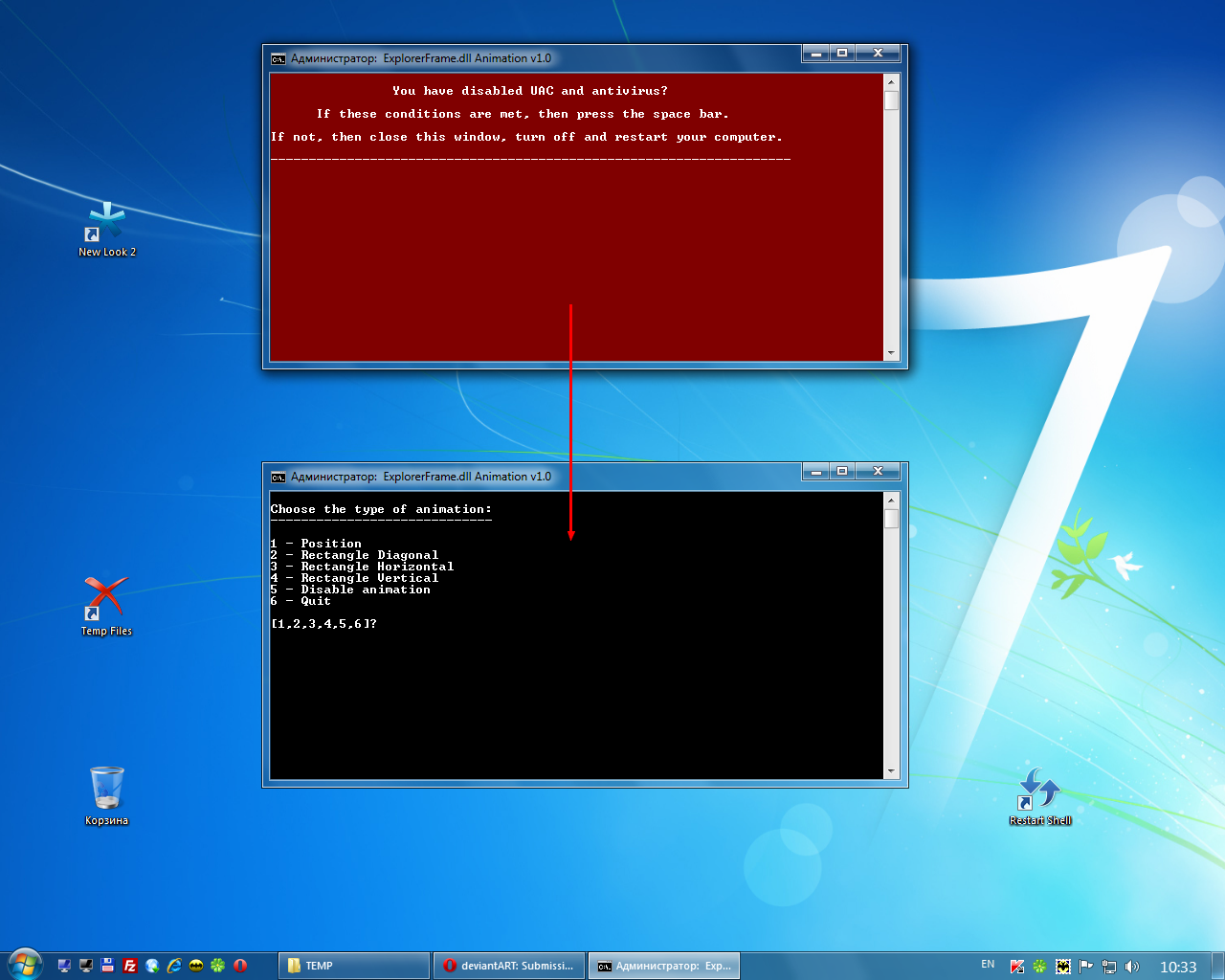Screen dimensions: 1225x980
Task: Select the Recycle Bin (Корзина) icon
Action: click(x=106, y=796)
